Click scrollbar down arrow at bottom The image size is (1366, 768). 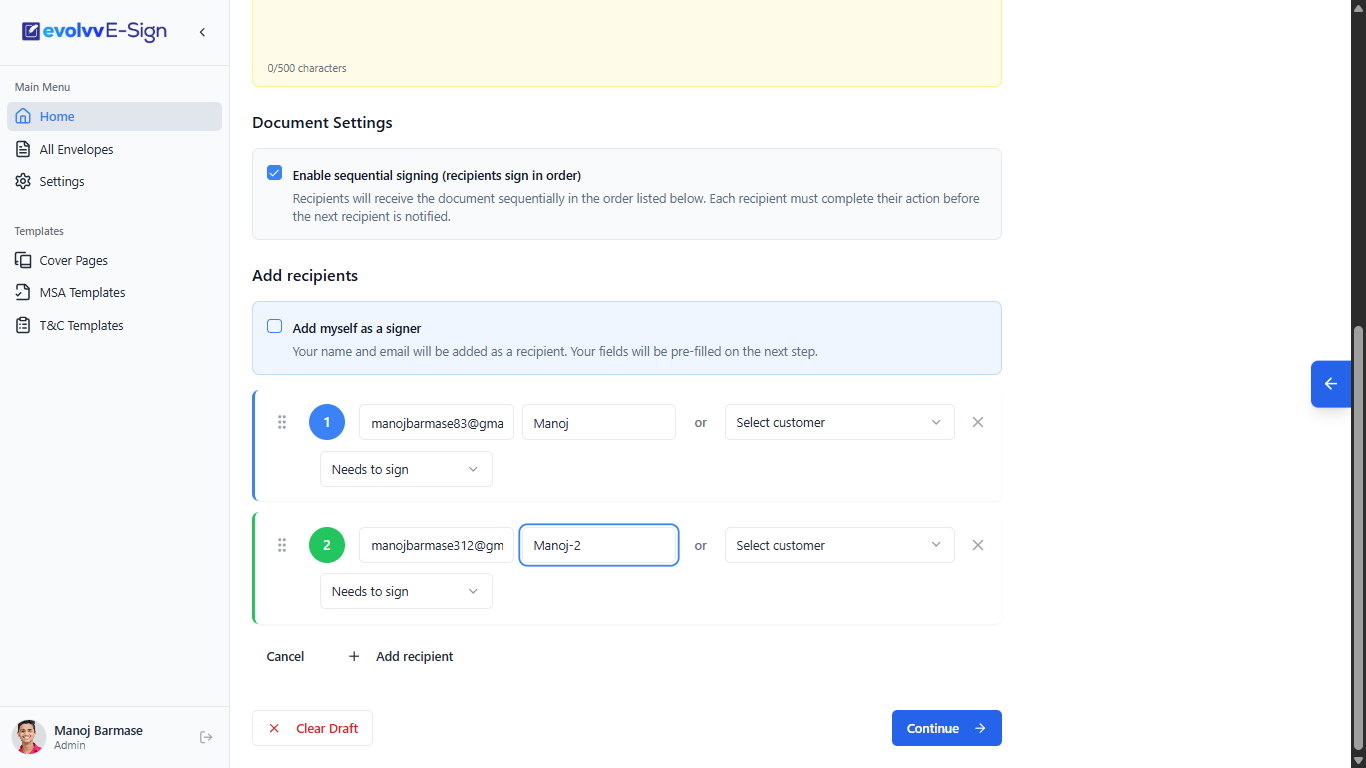pyautogui.click(x=1358, y=761)
